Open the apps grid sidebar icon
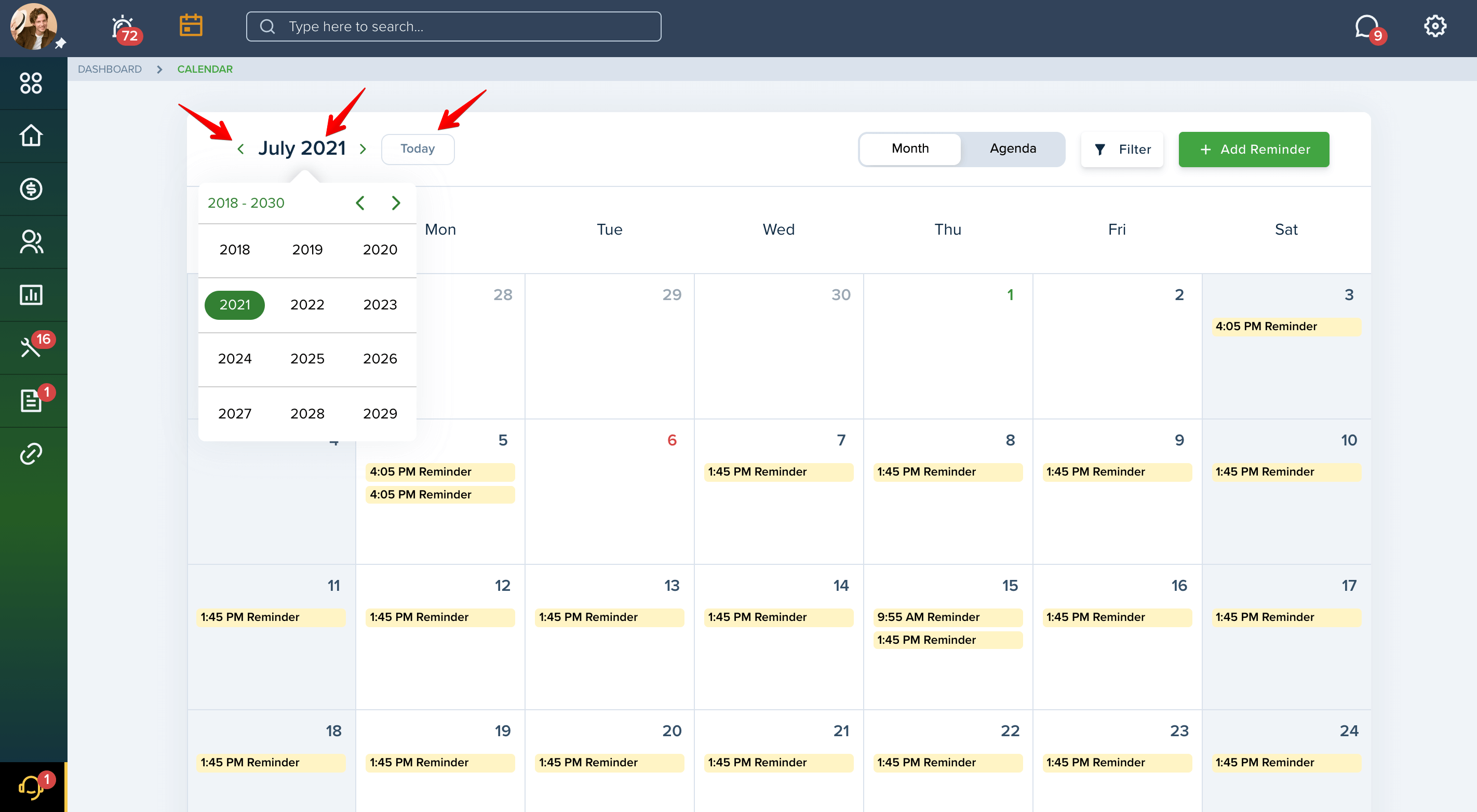The image size is (1477, 812). [x=31, y=83]
